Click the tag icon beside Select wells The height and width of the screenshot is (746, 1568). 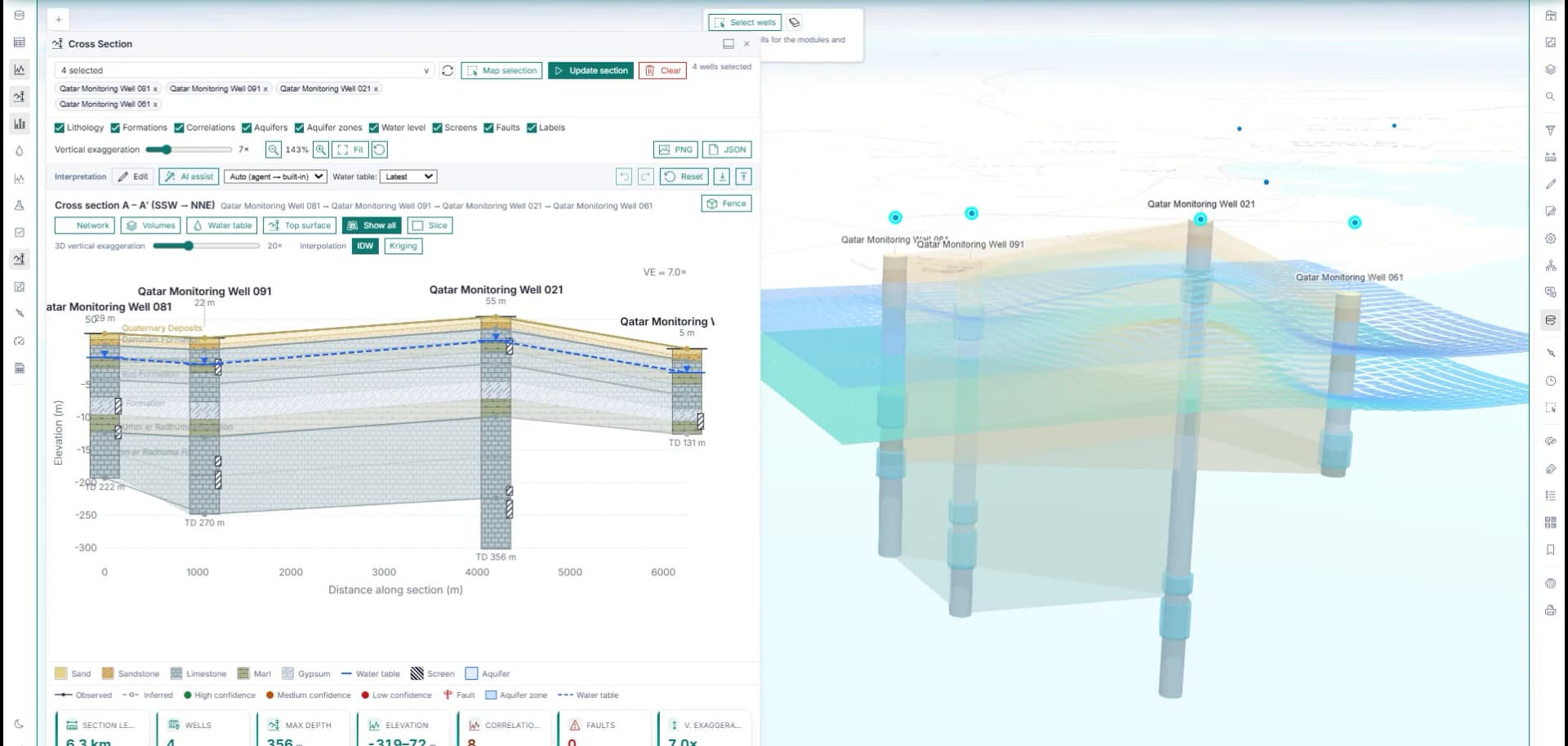795,23
